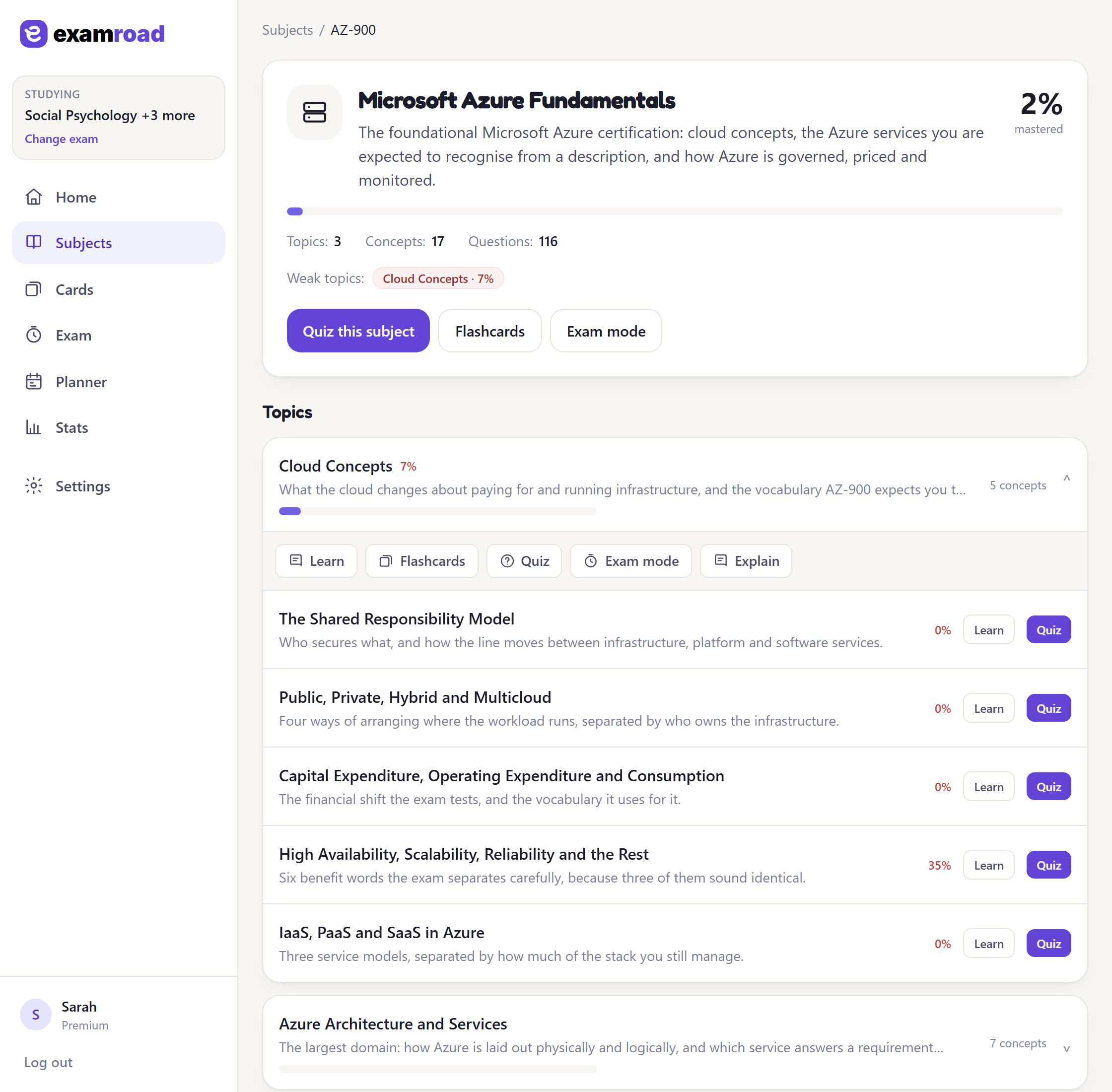Click the examroad logo icon
The height and width of the screenshot is (1092, 1112).
pos(33,34)
